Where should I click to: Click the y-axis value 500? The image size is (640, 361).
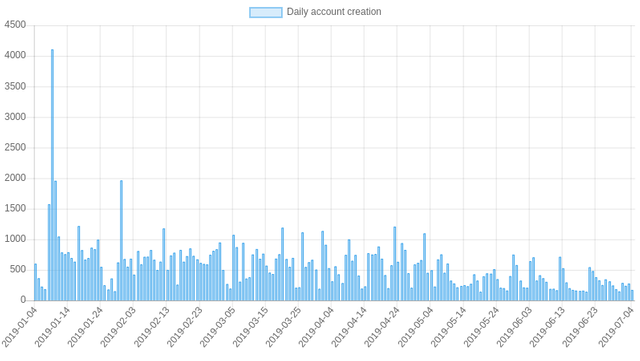(18, 270)
